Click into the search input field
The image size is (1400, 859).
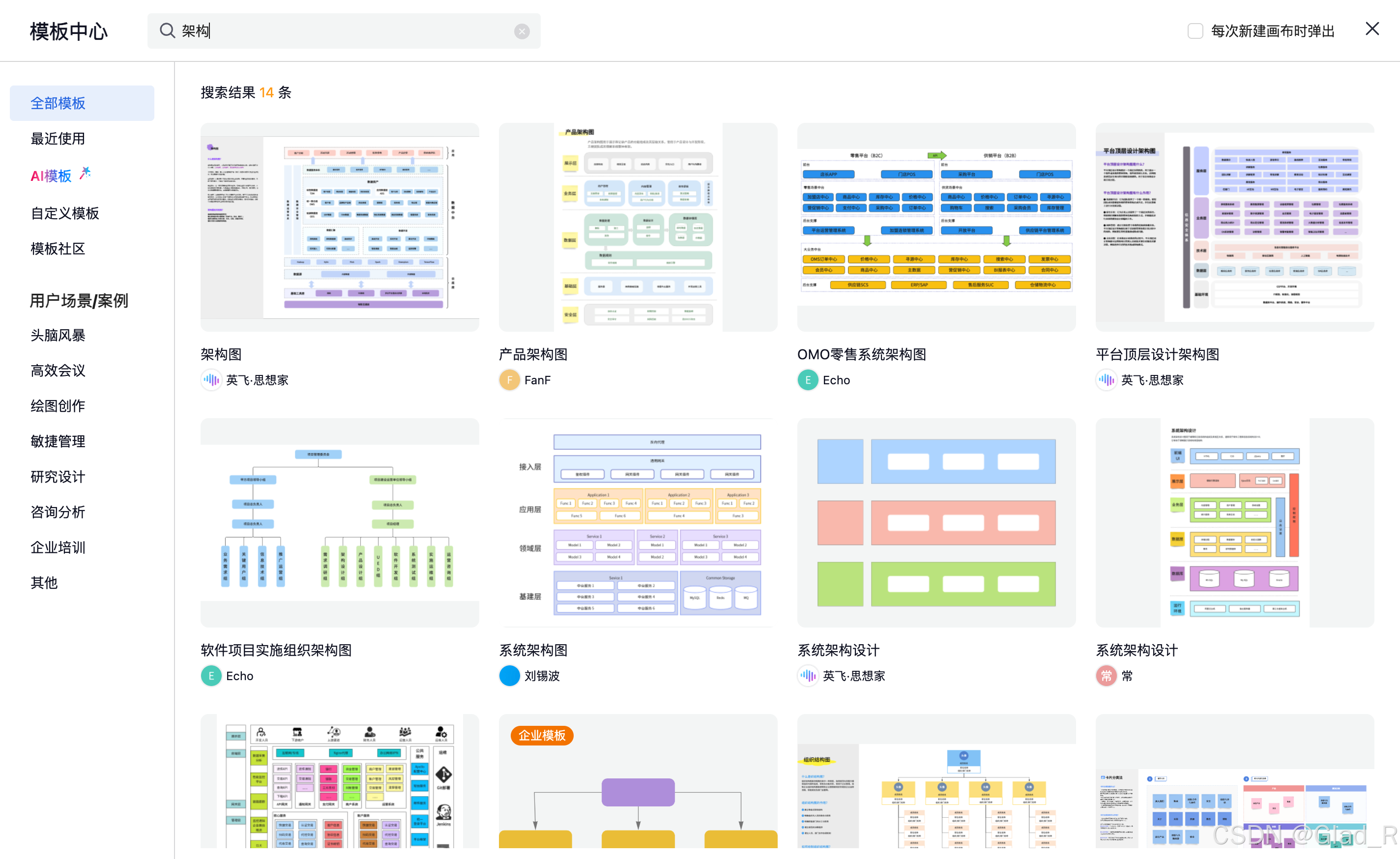coord(341,30)
